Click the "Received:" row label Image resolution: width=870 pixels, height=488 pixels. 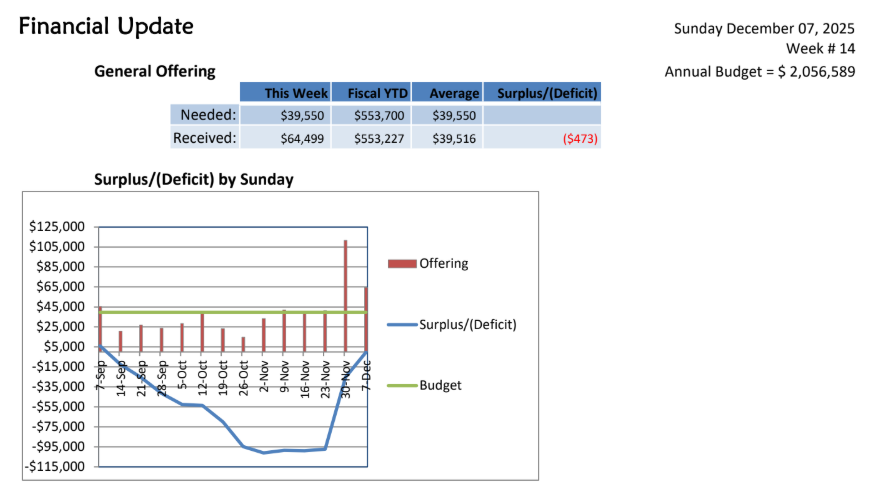pyautogui.click(x=204, y=138)
